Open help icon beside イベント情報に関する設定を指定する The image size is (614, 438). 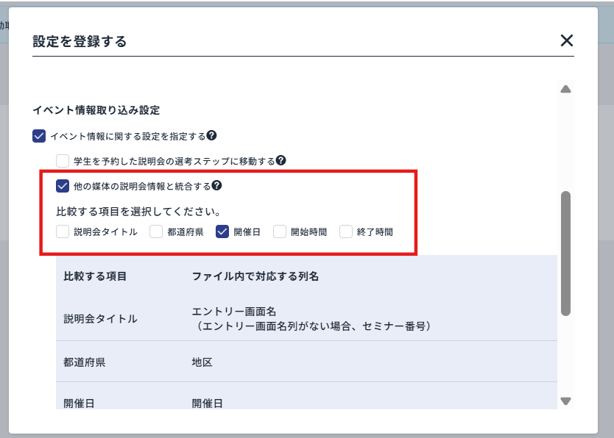(212, 136)
